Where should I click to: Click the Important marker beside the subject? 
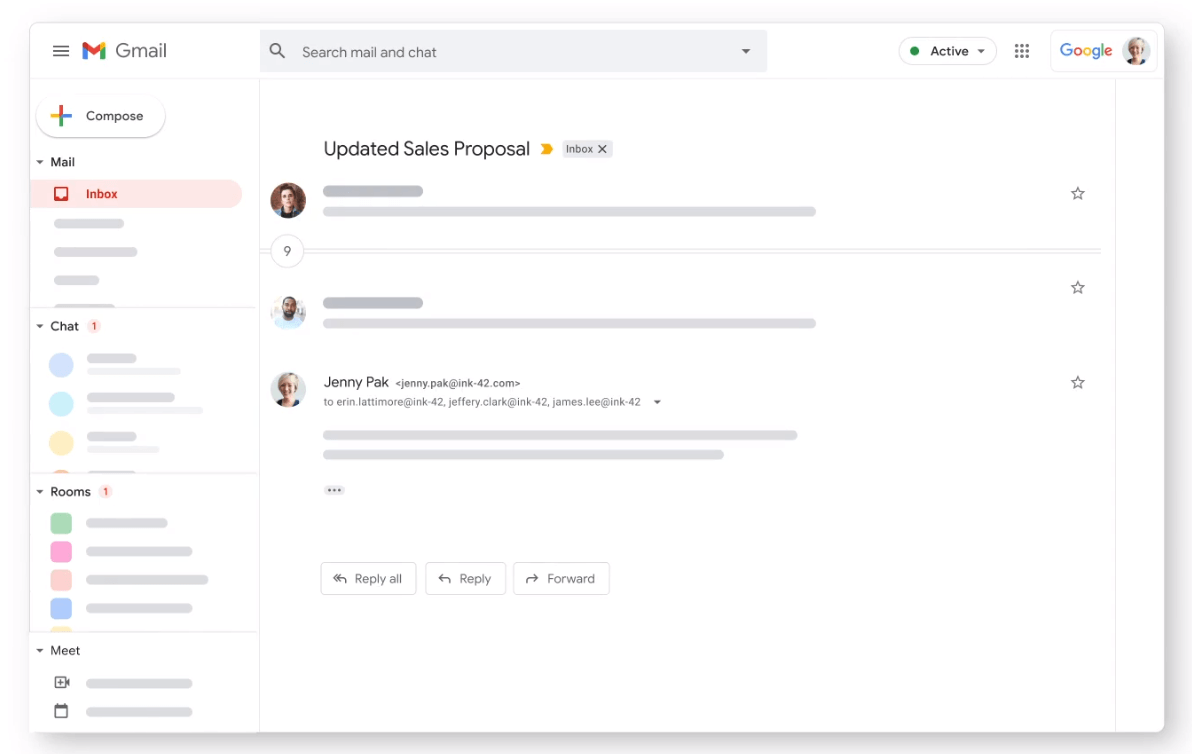tap(546, 148)
